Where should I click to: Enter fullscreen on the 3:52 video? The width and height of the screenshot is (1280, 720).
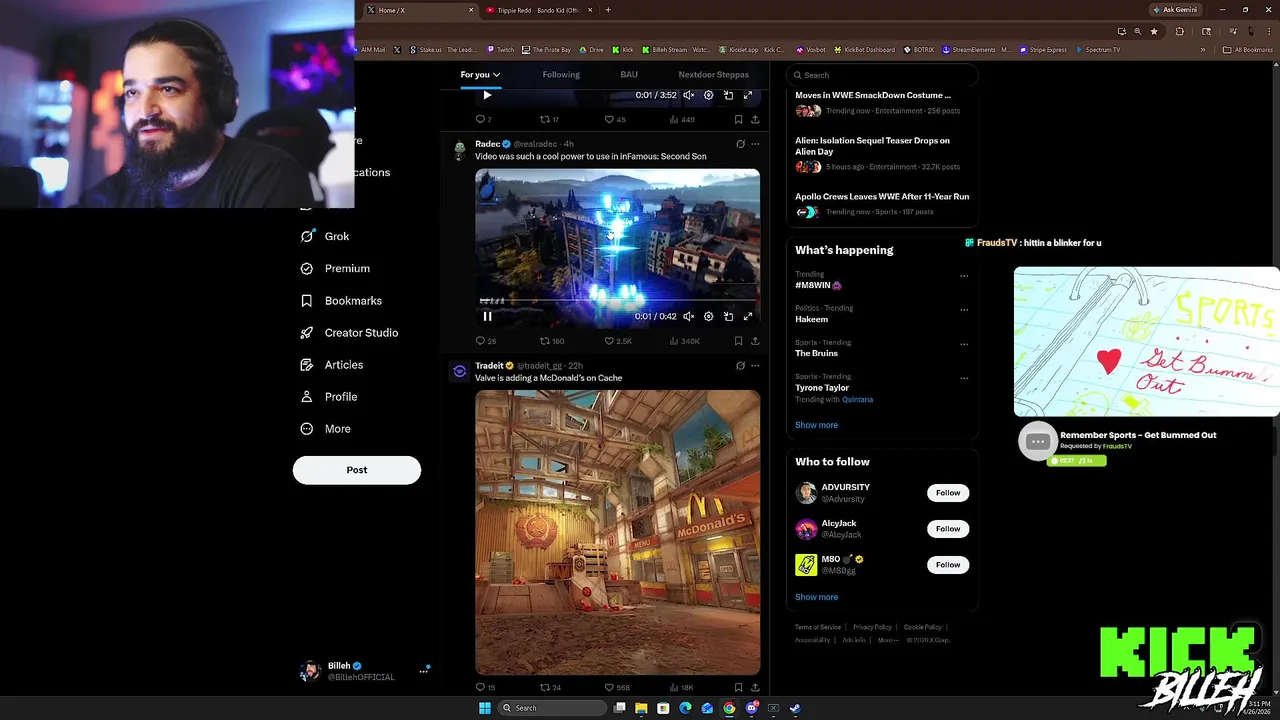(x=747, y=95)
